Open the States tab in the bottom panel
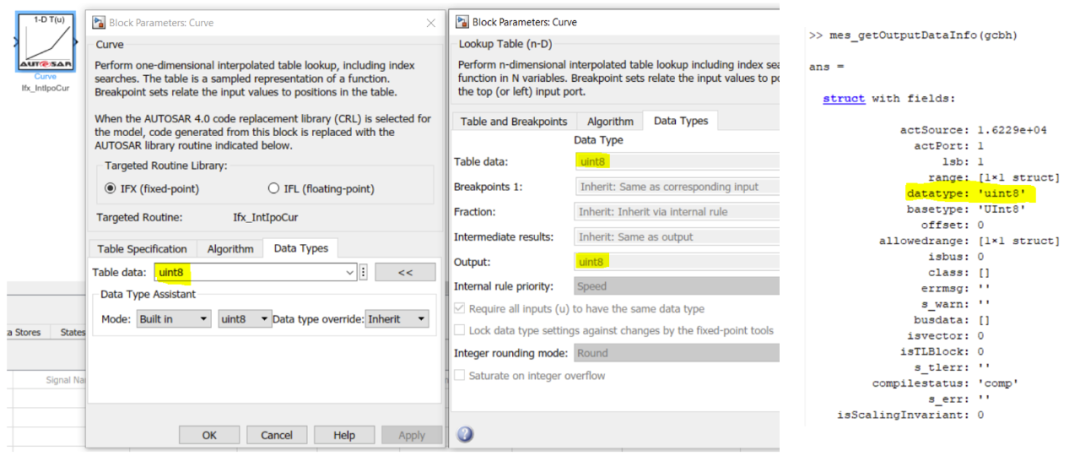 (x=72, y=332)
